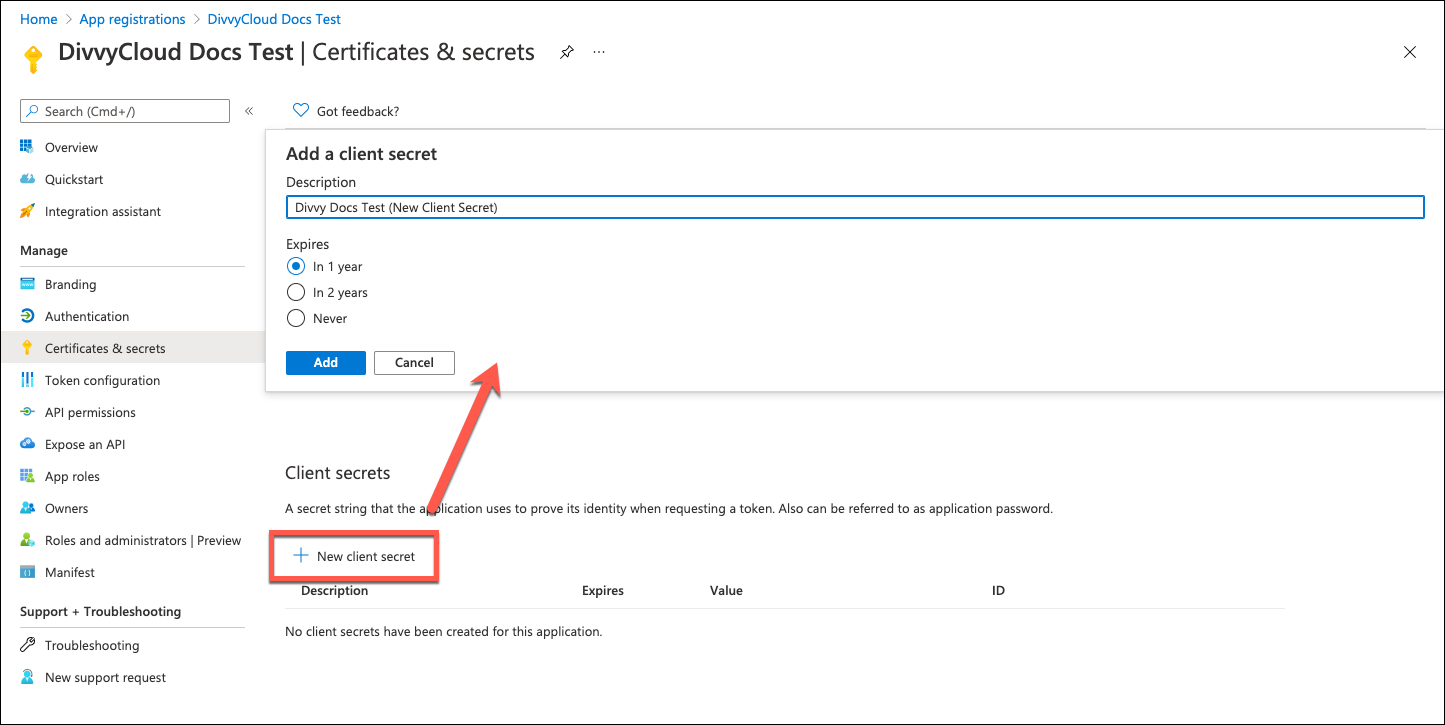Click the Client secrets heading
Screen dimensions: 1445x725
(x=338, y=473)
